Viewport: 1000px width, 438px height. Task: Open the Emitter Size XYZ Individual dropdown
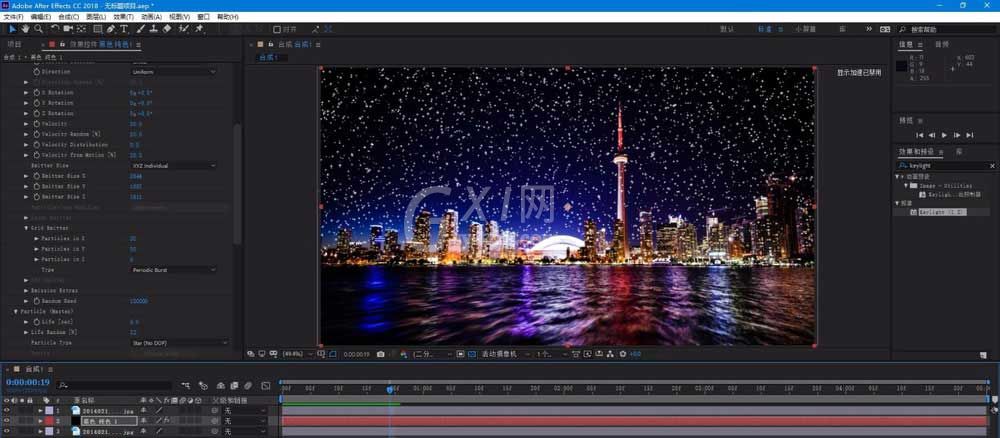click(173, 166)
